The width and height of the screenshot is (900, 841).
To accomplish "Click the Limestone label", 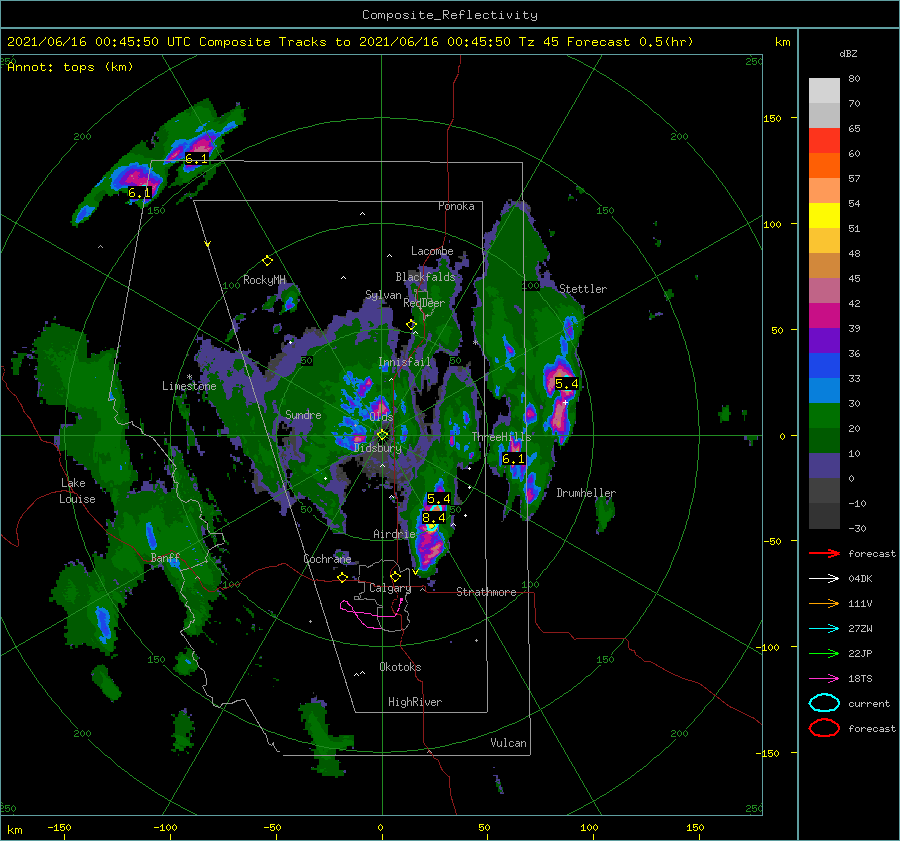I will coord(189,386).
